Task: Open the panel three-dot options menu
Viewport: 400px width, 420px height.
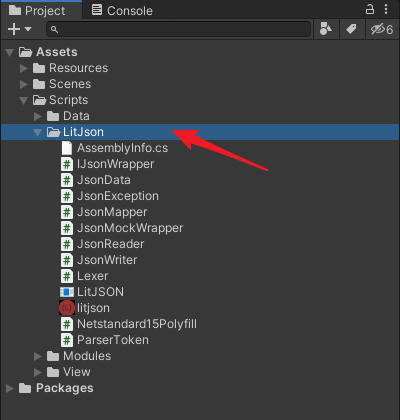Action: click(386, 9)
